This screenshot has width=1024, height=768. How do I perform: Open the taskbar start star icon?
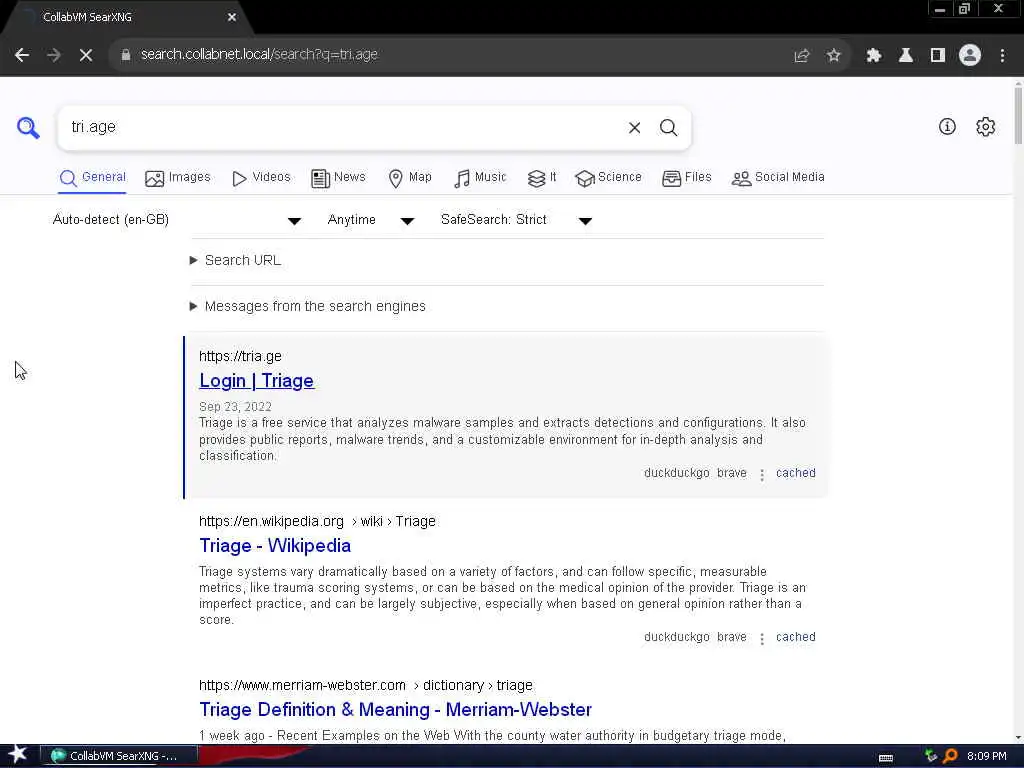(17, 755)
